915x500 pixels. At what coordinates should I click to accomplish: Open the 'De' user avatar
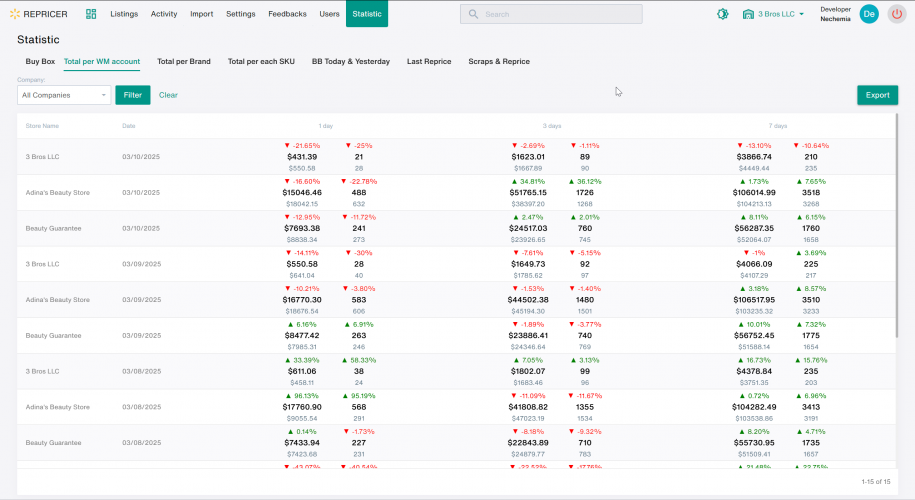point(869,14)
